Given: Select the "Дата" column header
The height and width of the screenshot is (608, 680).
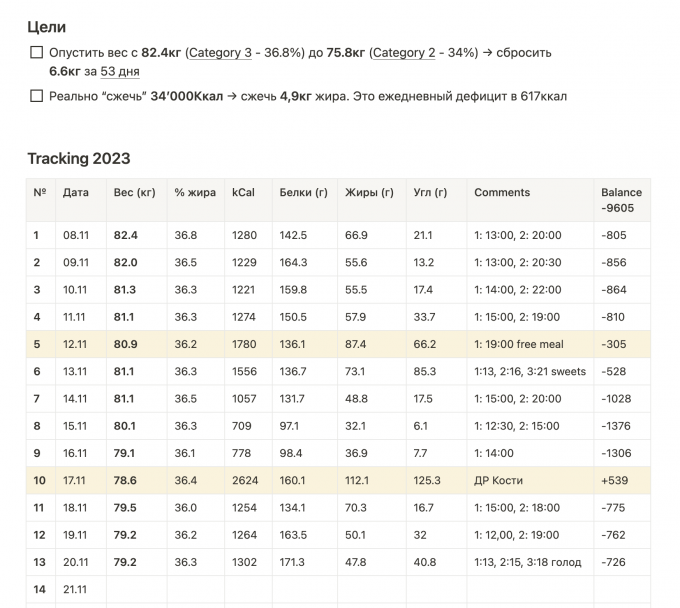Looking at the screenshot, I should 75,192.
